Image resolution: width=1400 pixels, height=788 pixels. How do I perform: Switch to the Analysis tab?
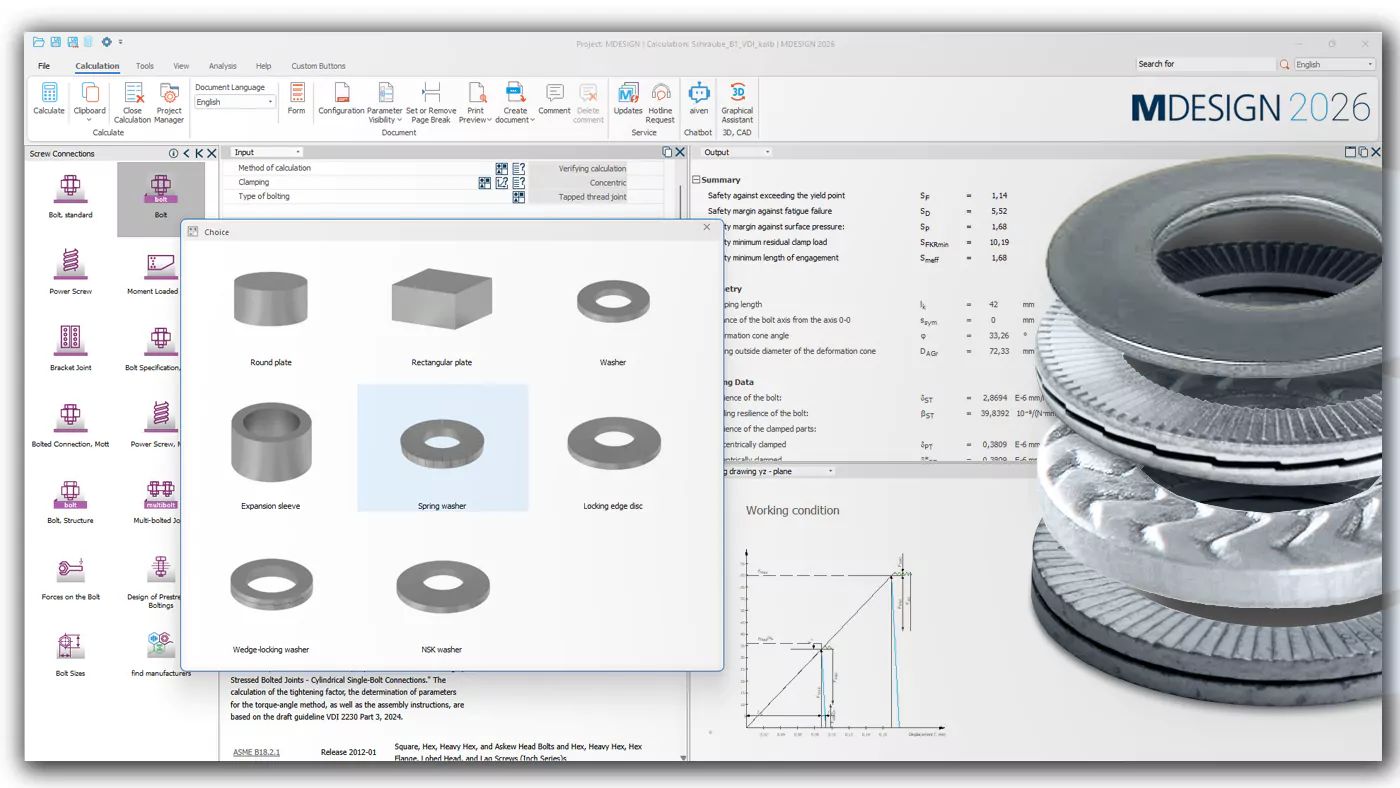pos(222,66)
